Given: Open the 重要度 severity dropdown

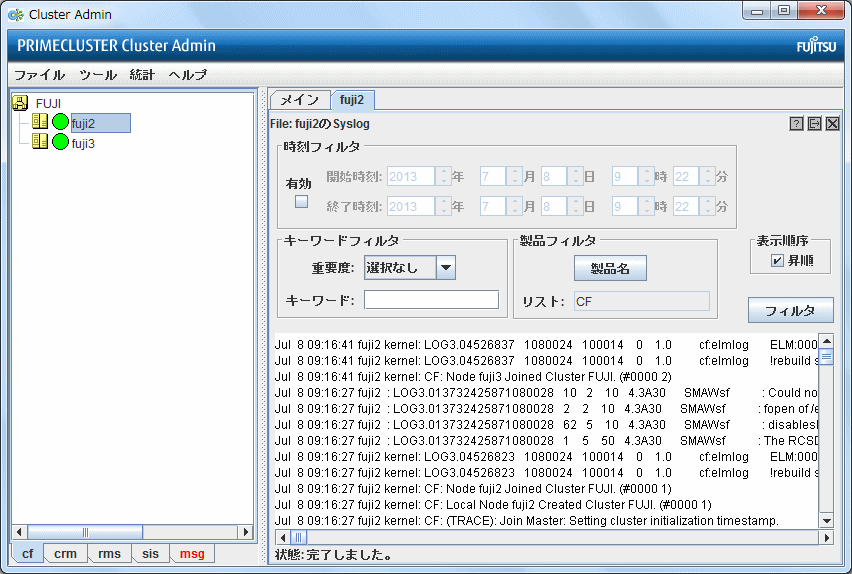Looking at the screenshot, I should [x=446, y=267].
